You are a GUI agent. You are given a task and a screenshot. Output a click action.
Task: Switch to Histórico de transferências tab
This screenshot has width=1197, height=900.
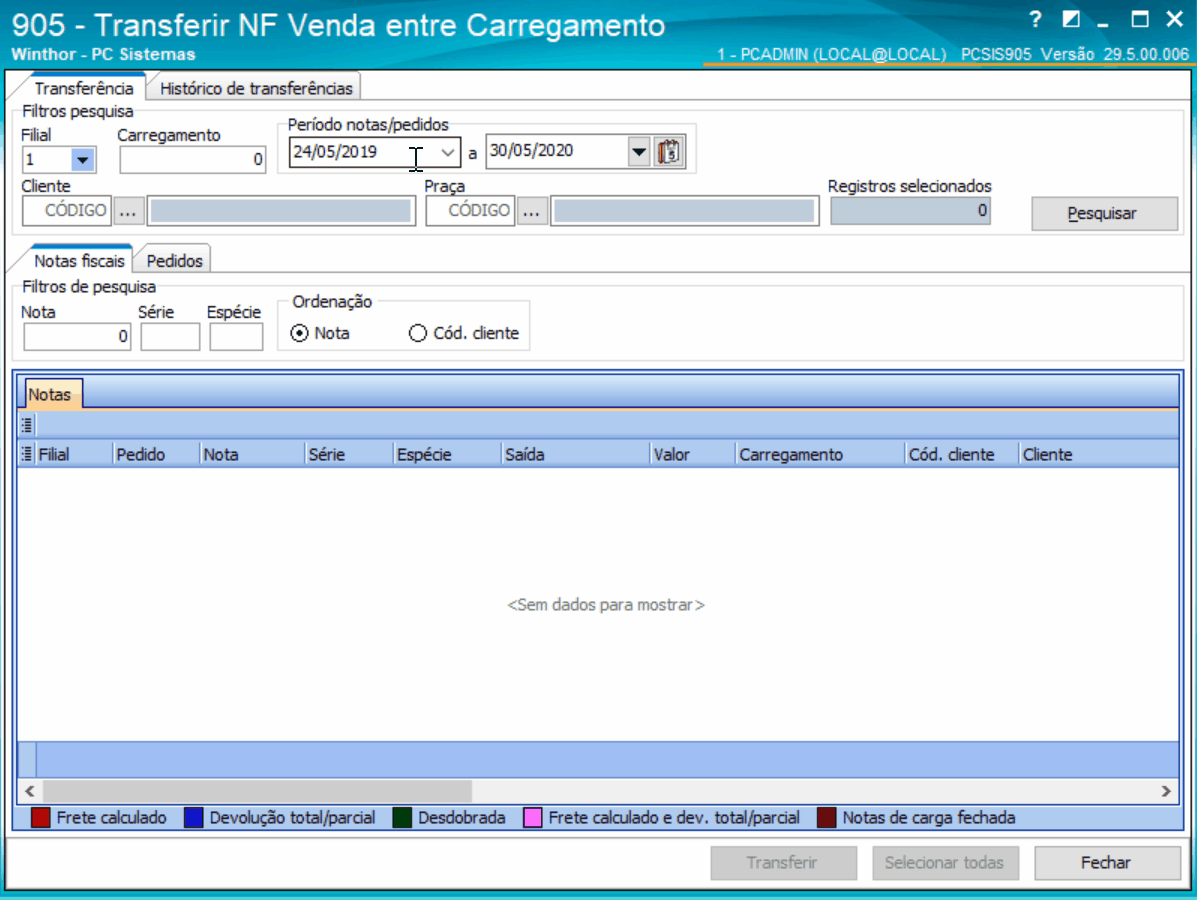coord(256,89)
